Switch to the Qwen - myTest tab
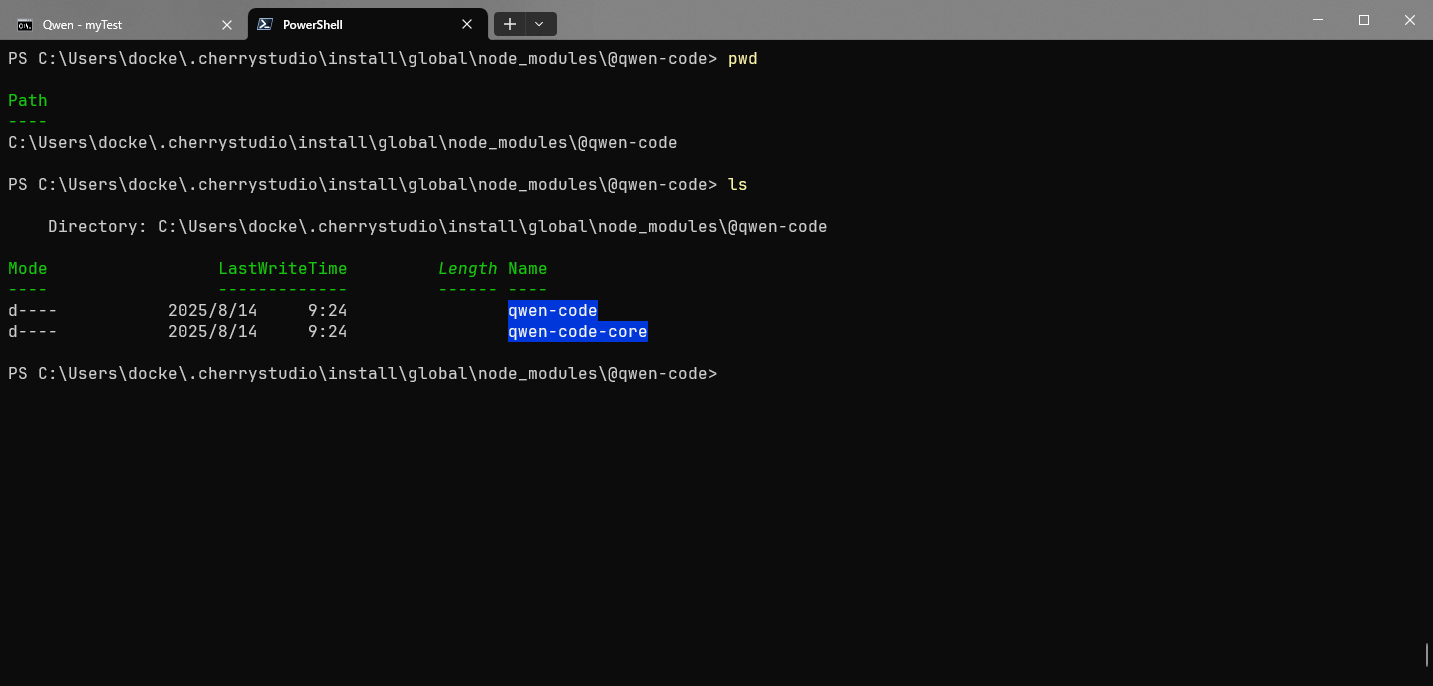 tap(125, 24)
